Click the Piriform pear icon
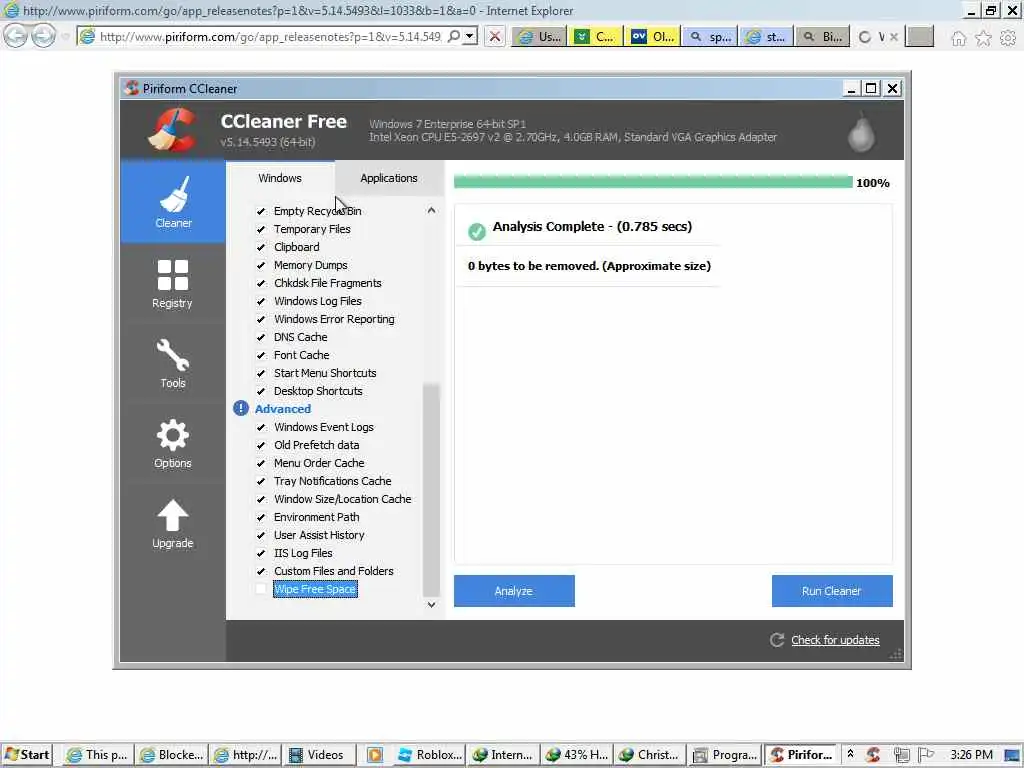This screenshot has width=1024, height=768. click(861, 133)
